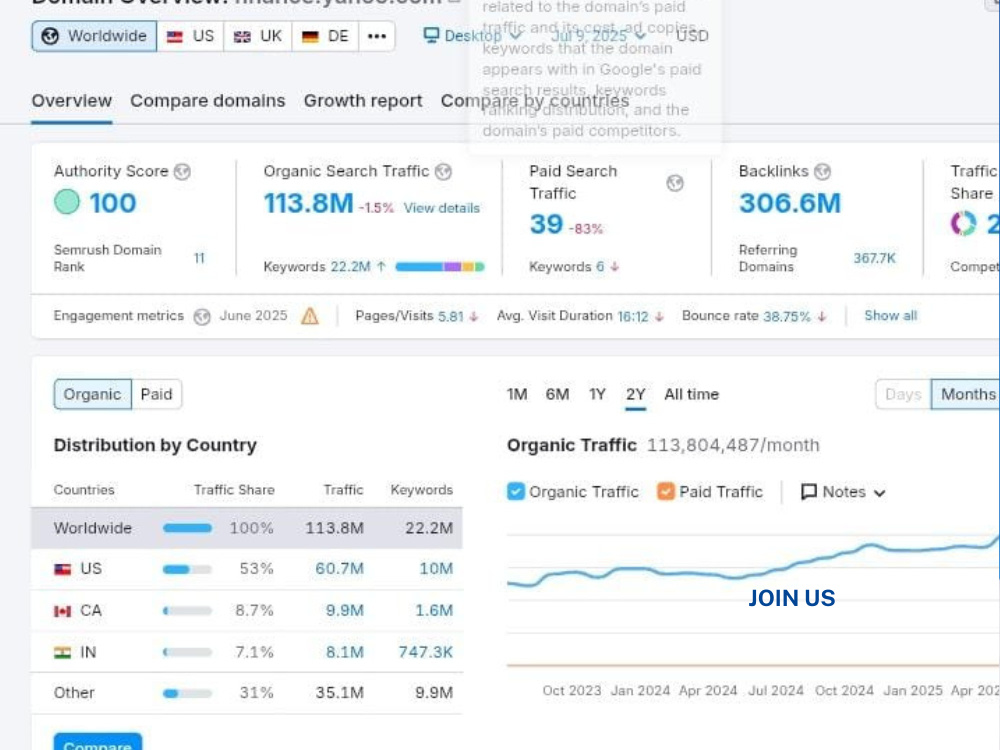Click the Traffic Share donut icon
Image resolution: width=1000 pixels, height=750 pixels.
click(963, 223)
